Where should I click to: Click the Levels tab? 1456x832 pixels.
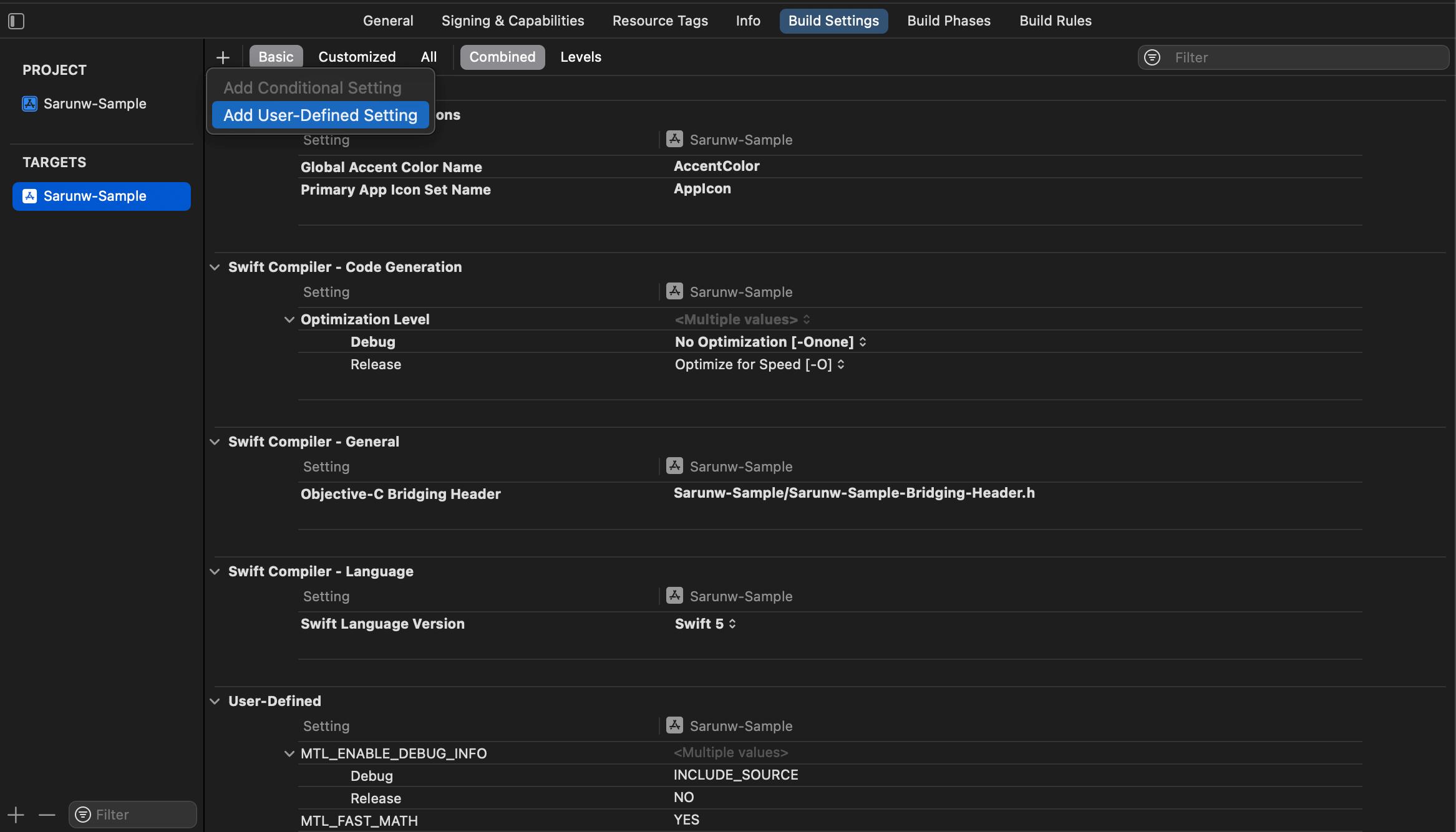580,56
